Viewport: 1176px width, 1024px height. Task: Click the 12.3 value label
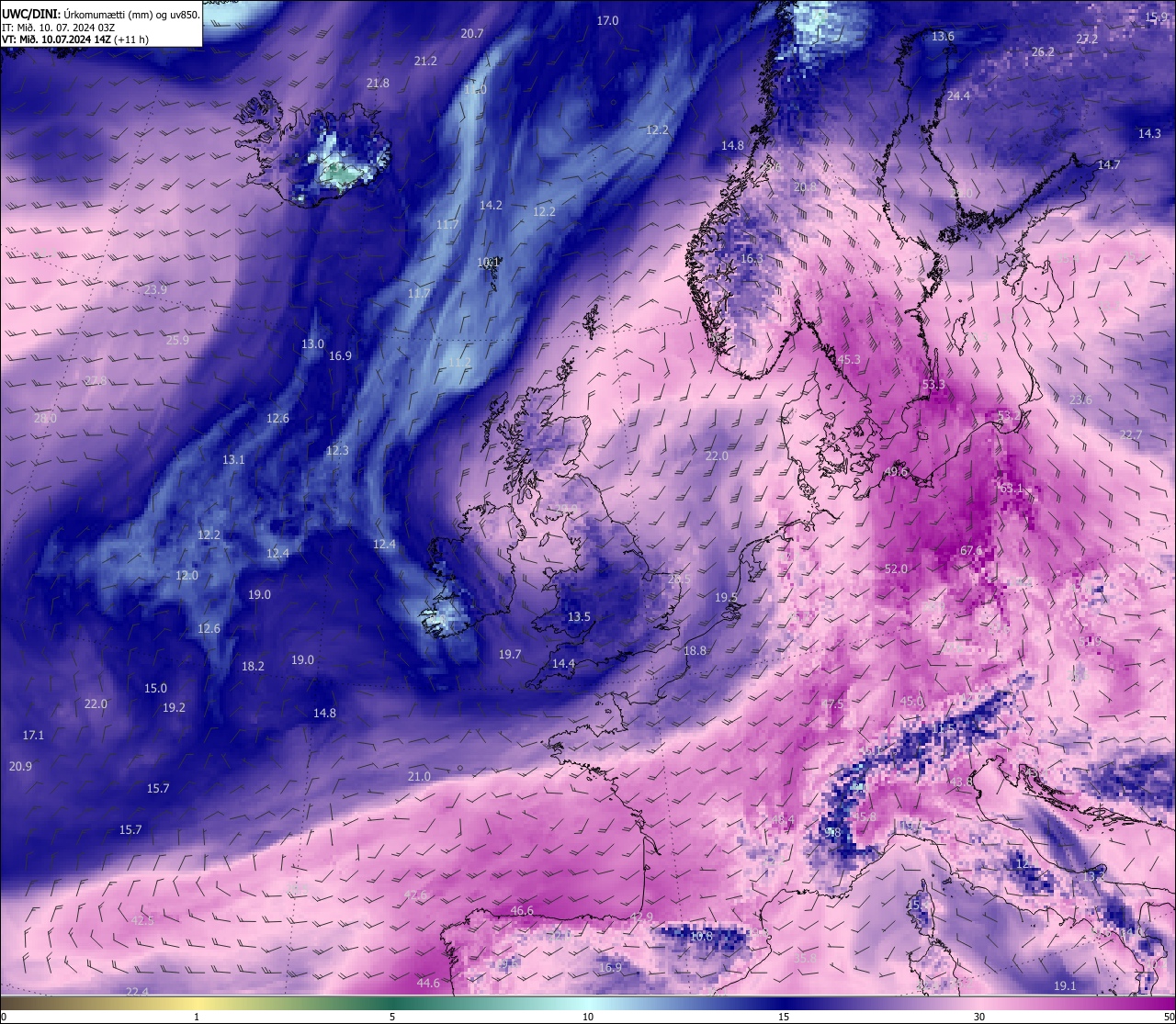[337, 450]
